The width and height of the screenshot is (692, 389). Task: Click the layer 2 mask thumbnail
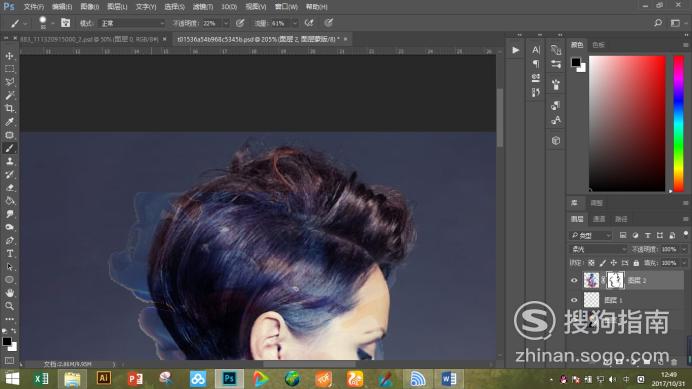(615, 280)
